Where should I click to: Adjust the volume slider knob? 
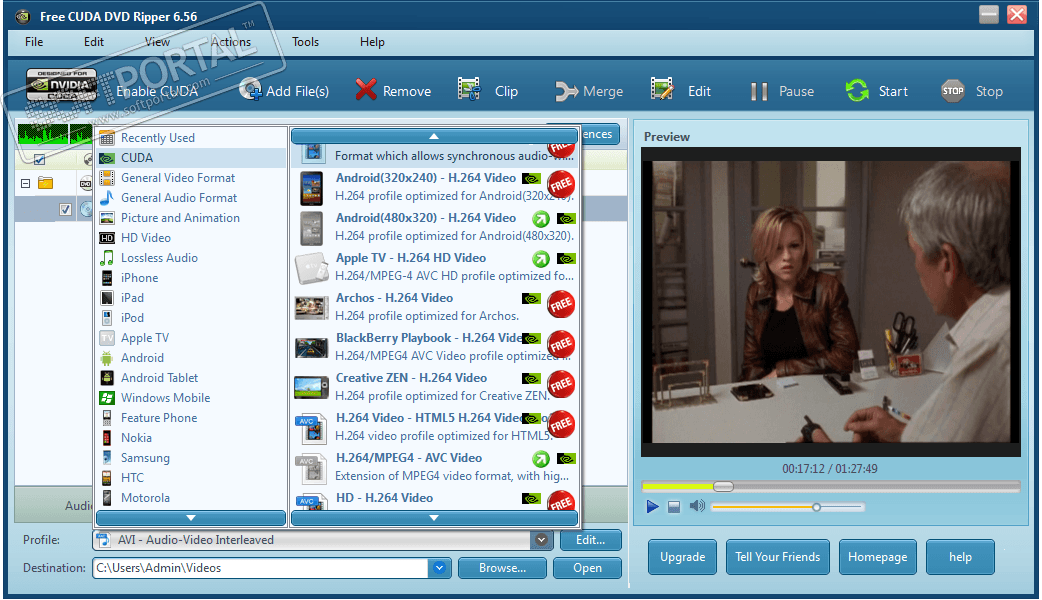pos(816,507)
